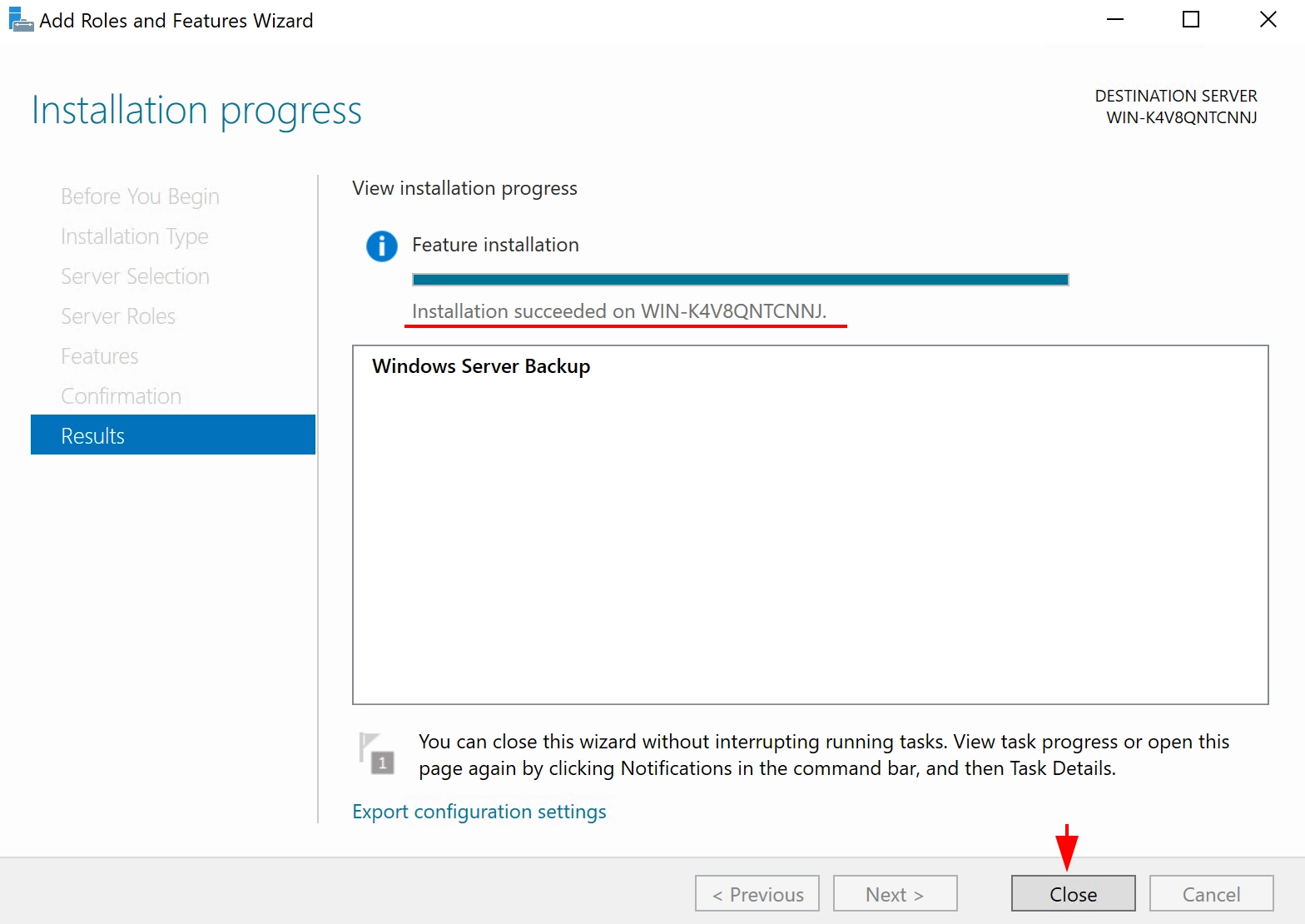The width and height of the screenshot is (1305, 924).
Task: Click the Close button
Action: click(x=1074, y=894)
